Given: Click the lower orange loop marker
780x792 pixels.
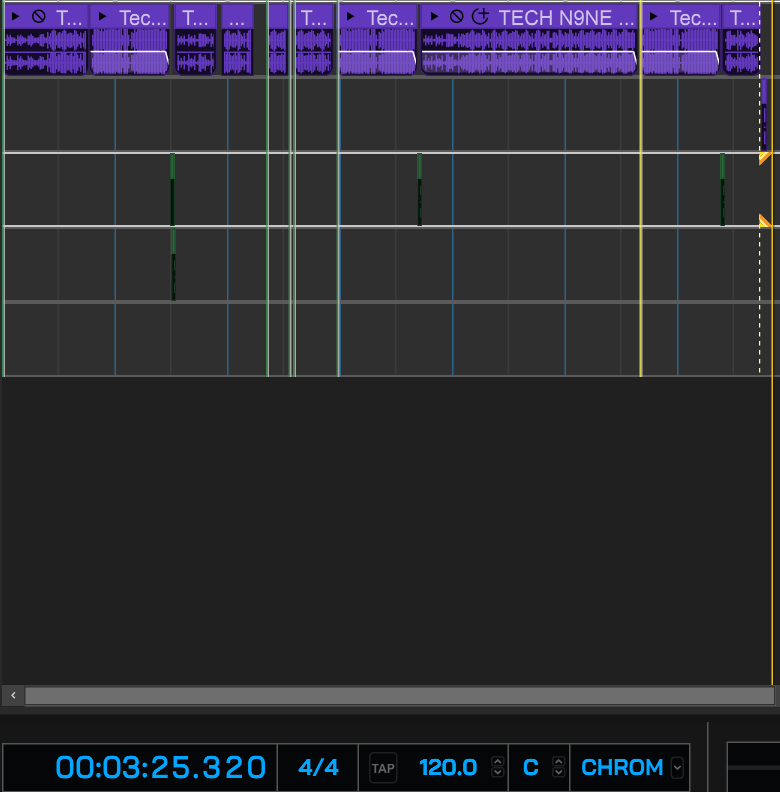Looking at the screenshot, I should click(x=765, y=221).
